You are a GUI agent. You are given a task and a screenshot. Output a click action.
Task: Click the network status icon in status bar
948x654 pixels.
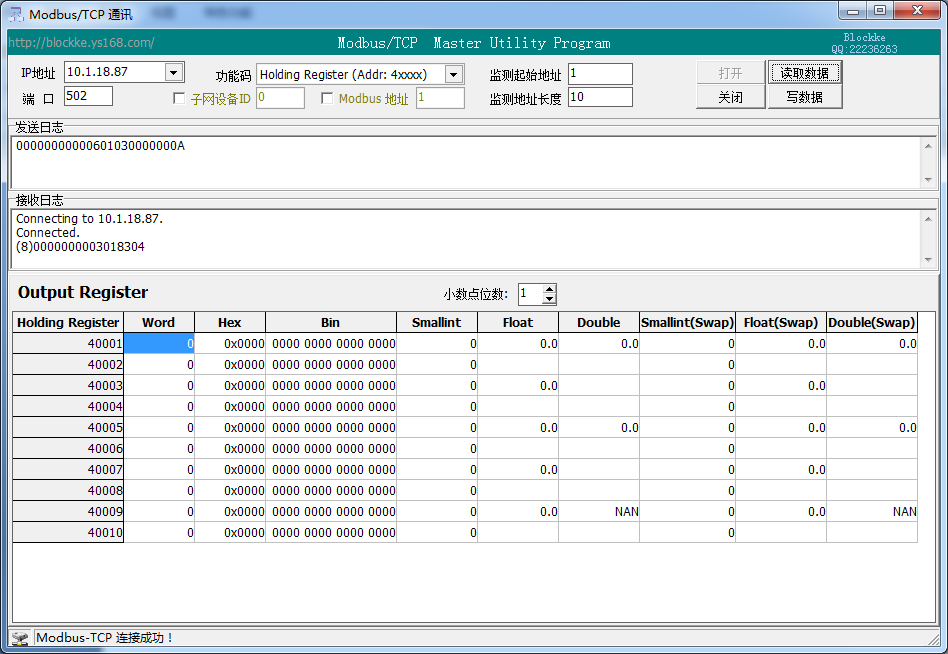click(x=21, y=638)
